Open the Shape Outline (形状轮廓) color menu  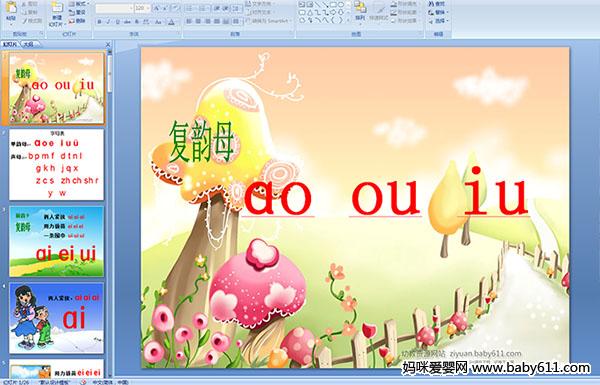(x=404, y=12)
